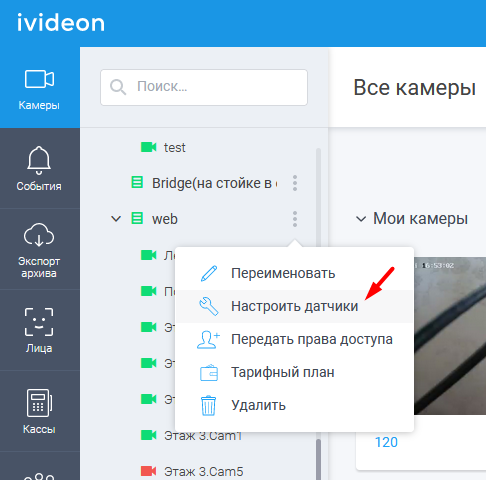The image size is (486, 480).
Task: Open the События bell section
Action: (39, 168)
